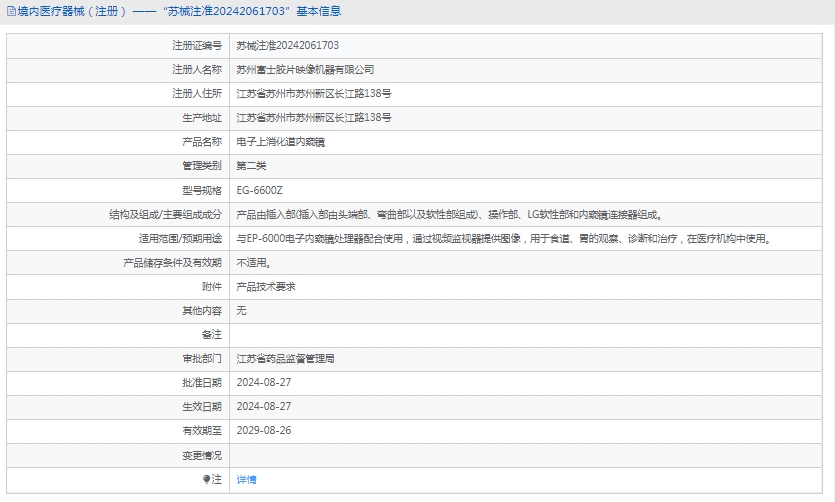The width and height of the screenshot is (835, 502).
Task: Open the 详情 details link
Action: click(246, 479)
